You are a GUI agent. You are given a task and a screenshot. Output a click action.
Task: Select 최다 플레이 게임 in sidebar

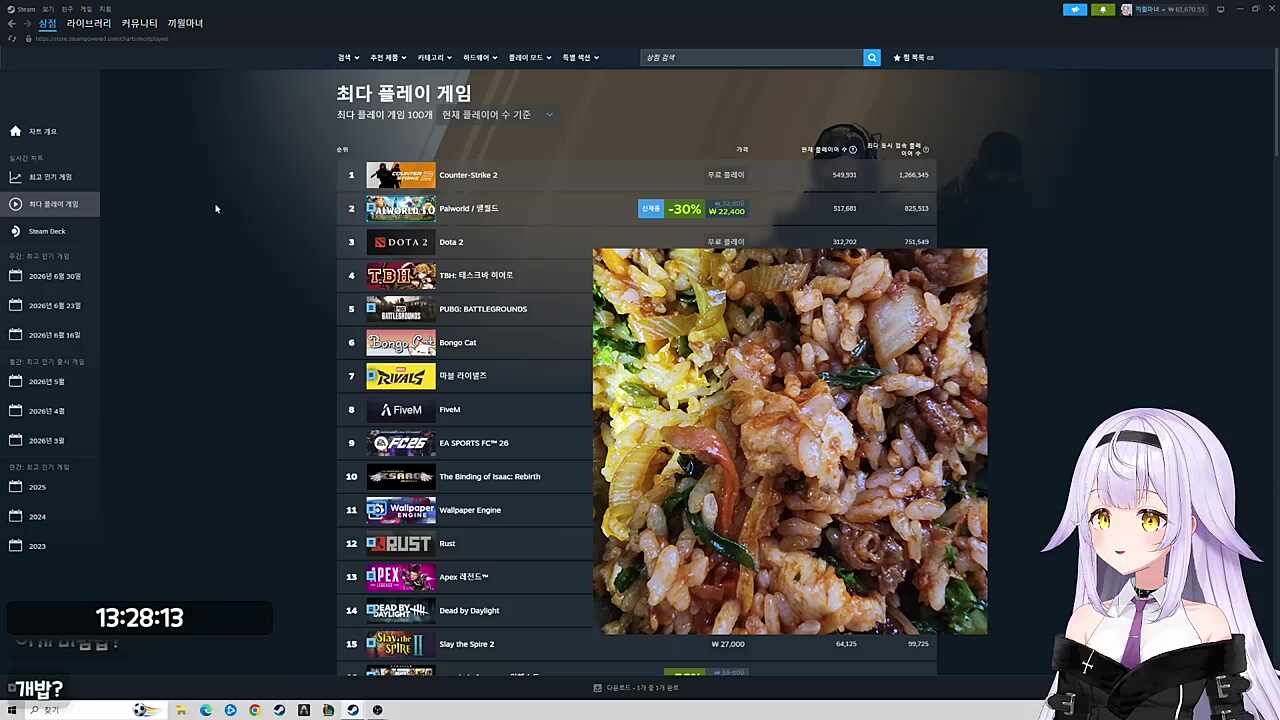(50, 204)
